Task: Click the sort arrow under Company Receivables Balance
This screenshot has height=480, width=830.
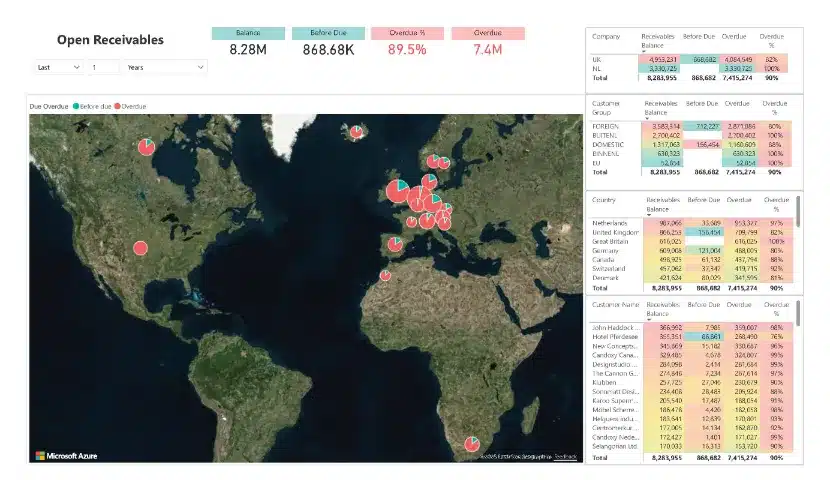Action: [644, 53]
